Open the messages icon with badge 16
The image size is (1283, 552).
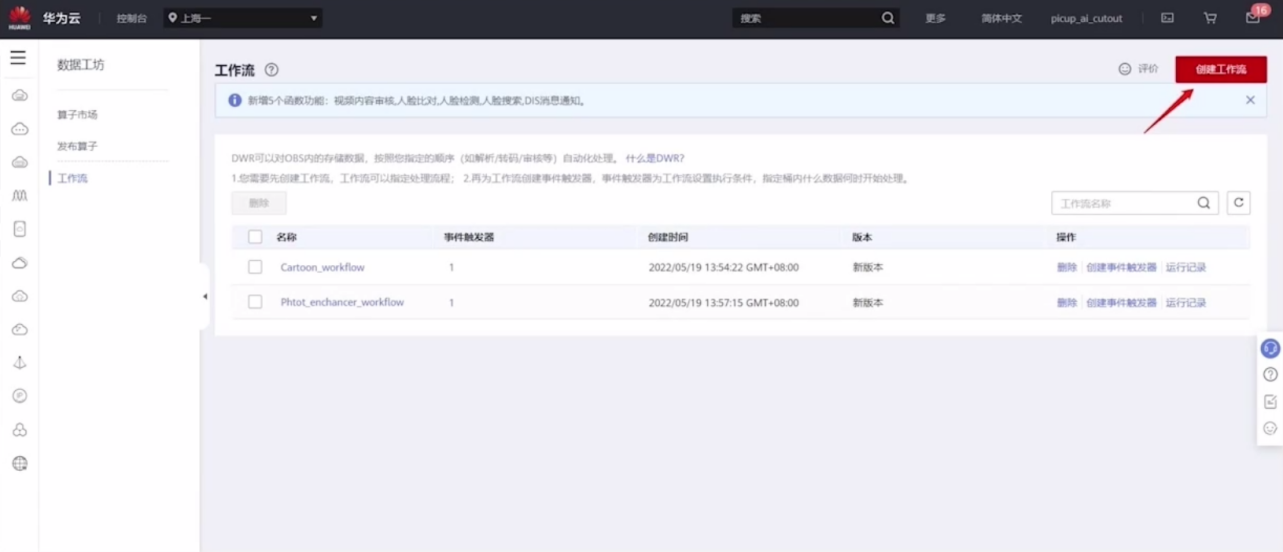tap(1253, 17)
